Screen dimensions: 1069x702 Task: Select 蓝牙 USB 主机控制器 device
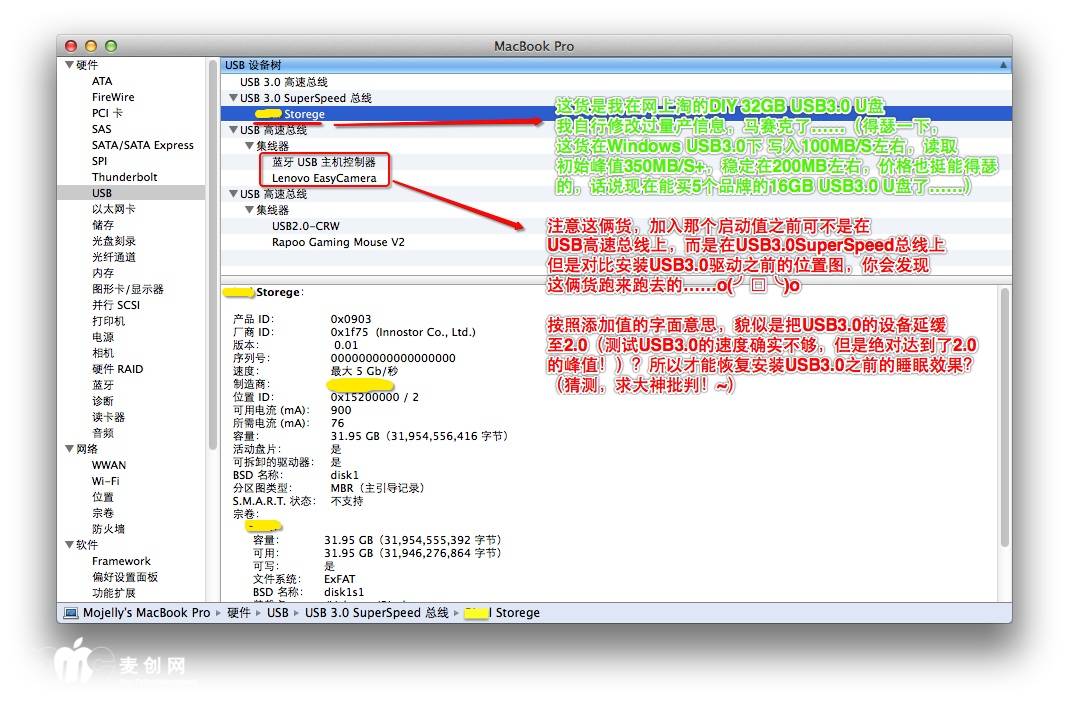click(323, 162)
